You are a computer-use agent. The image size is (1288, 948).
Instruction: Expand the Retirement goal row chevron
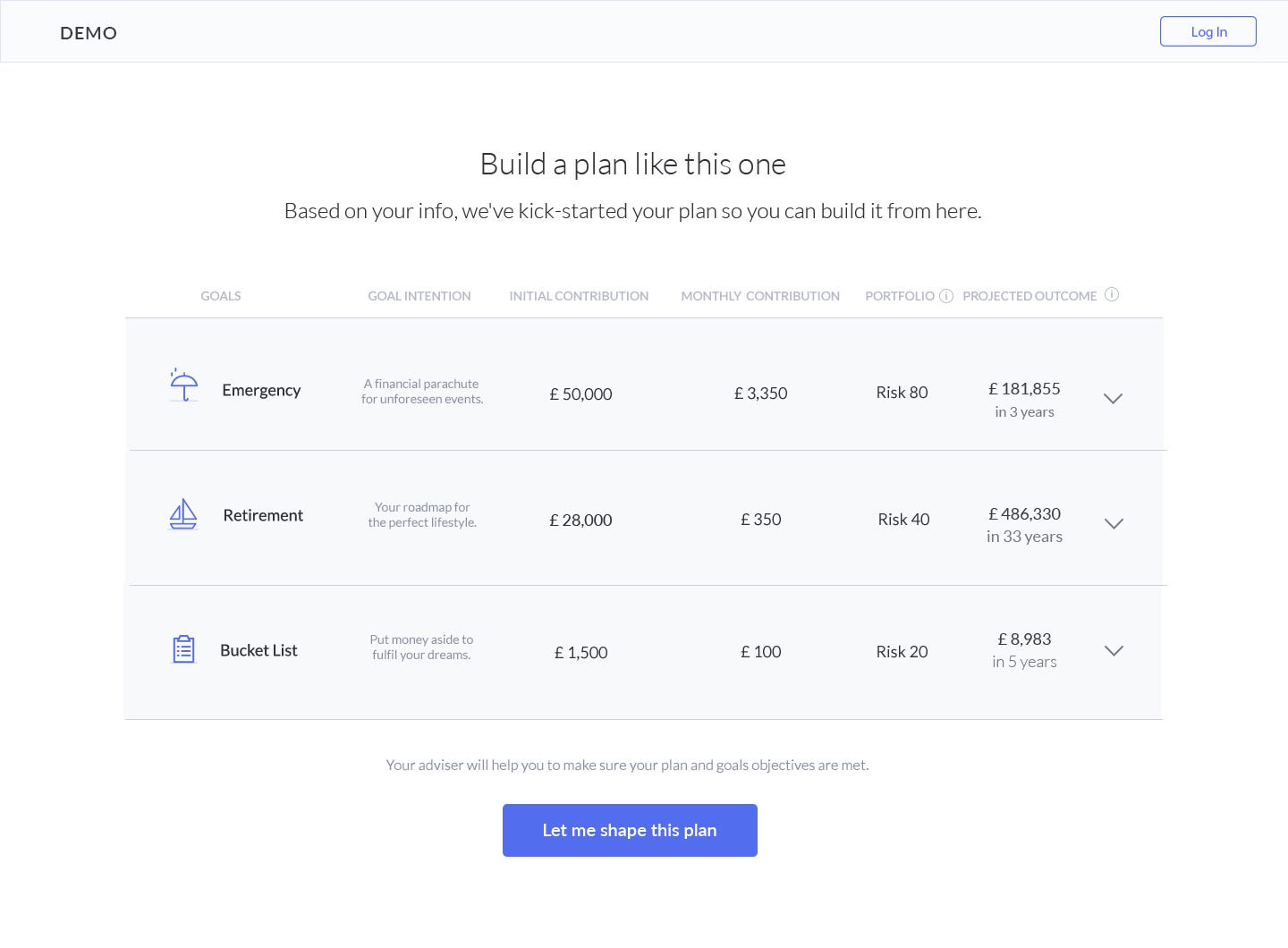click(x=1114, y=524)
